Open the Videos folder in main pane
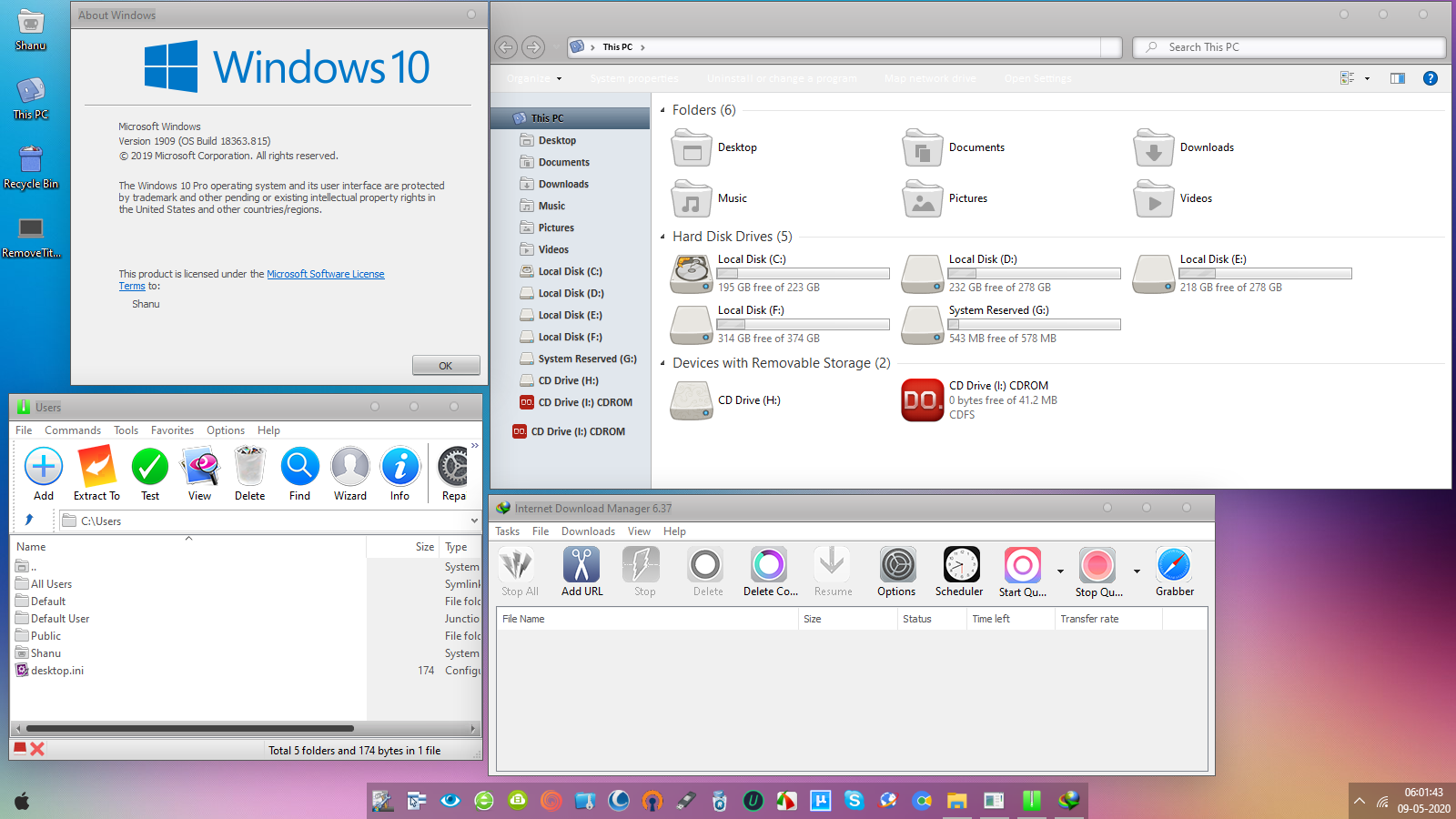 tap(1154, 198)
